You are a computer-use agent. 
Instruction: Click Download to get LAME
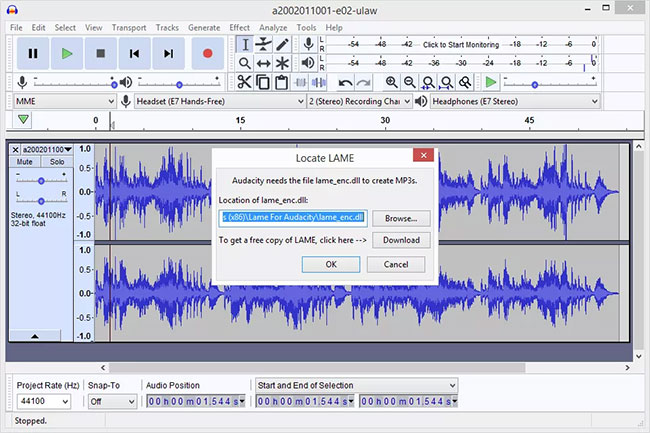click(x=401, y=240)
